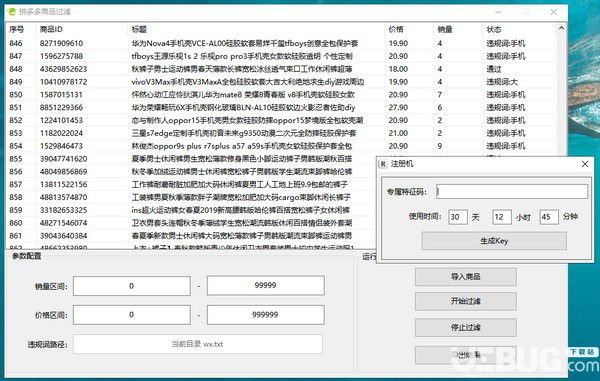Click the 标题 column header
Screen dimensions: 600x381
coord(139,29)
